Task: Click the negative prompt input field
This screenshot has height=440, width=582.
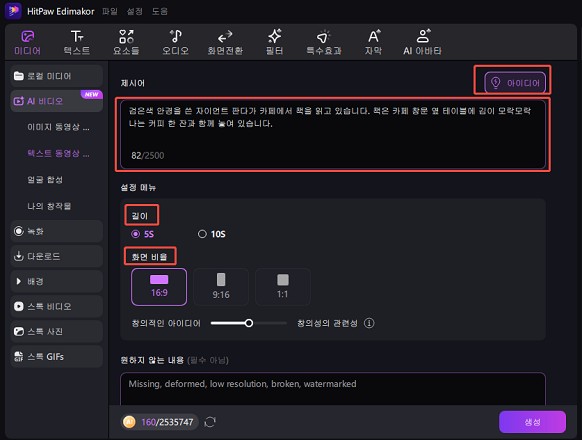Action: point(333,389)
